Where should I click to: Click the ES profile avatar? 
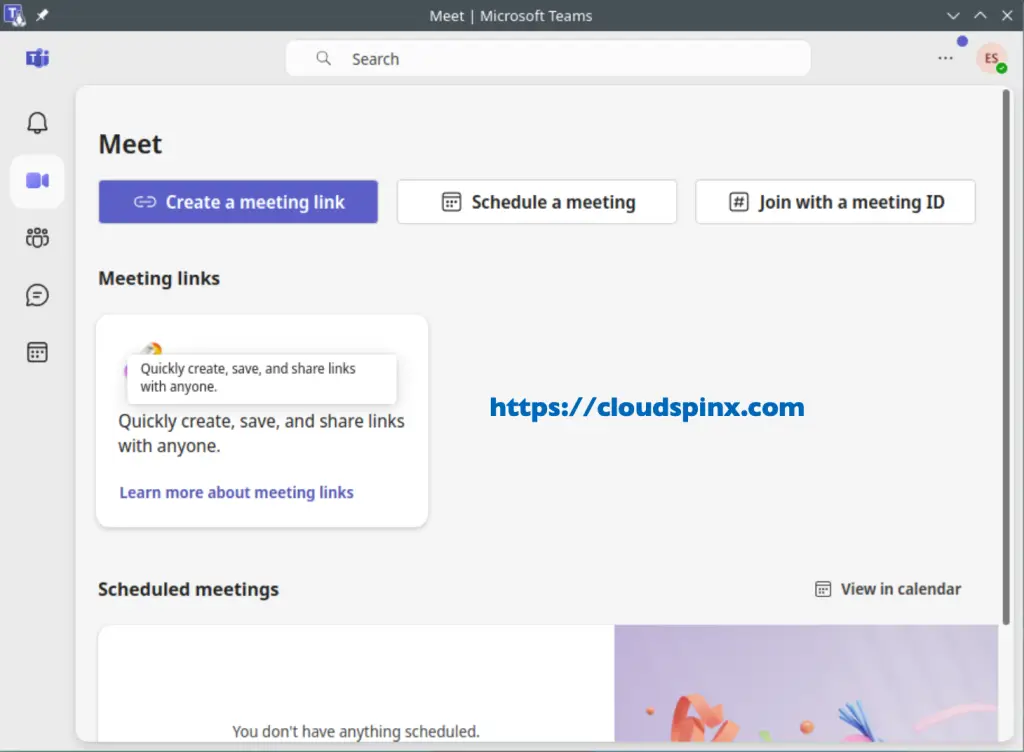tap(991, 58)
